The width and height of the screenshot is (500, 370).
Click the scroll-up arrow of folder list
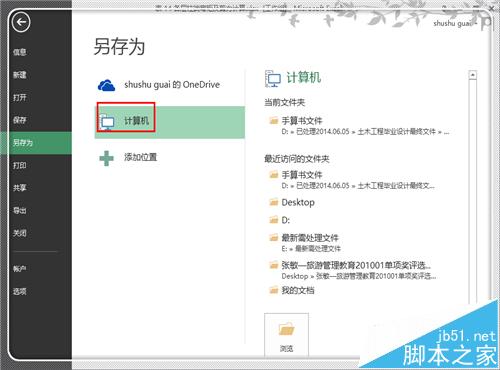(472, 75)
